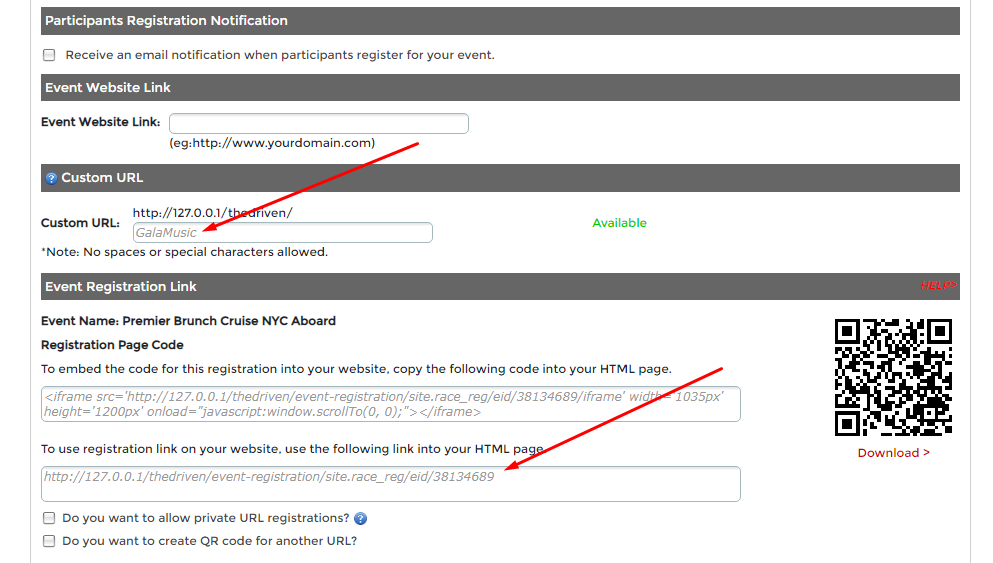Toggle the allow private URL registrations checkbox

point(49,519)
